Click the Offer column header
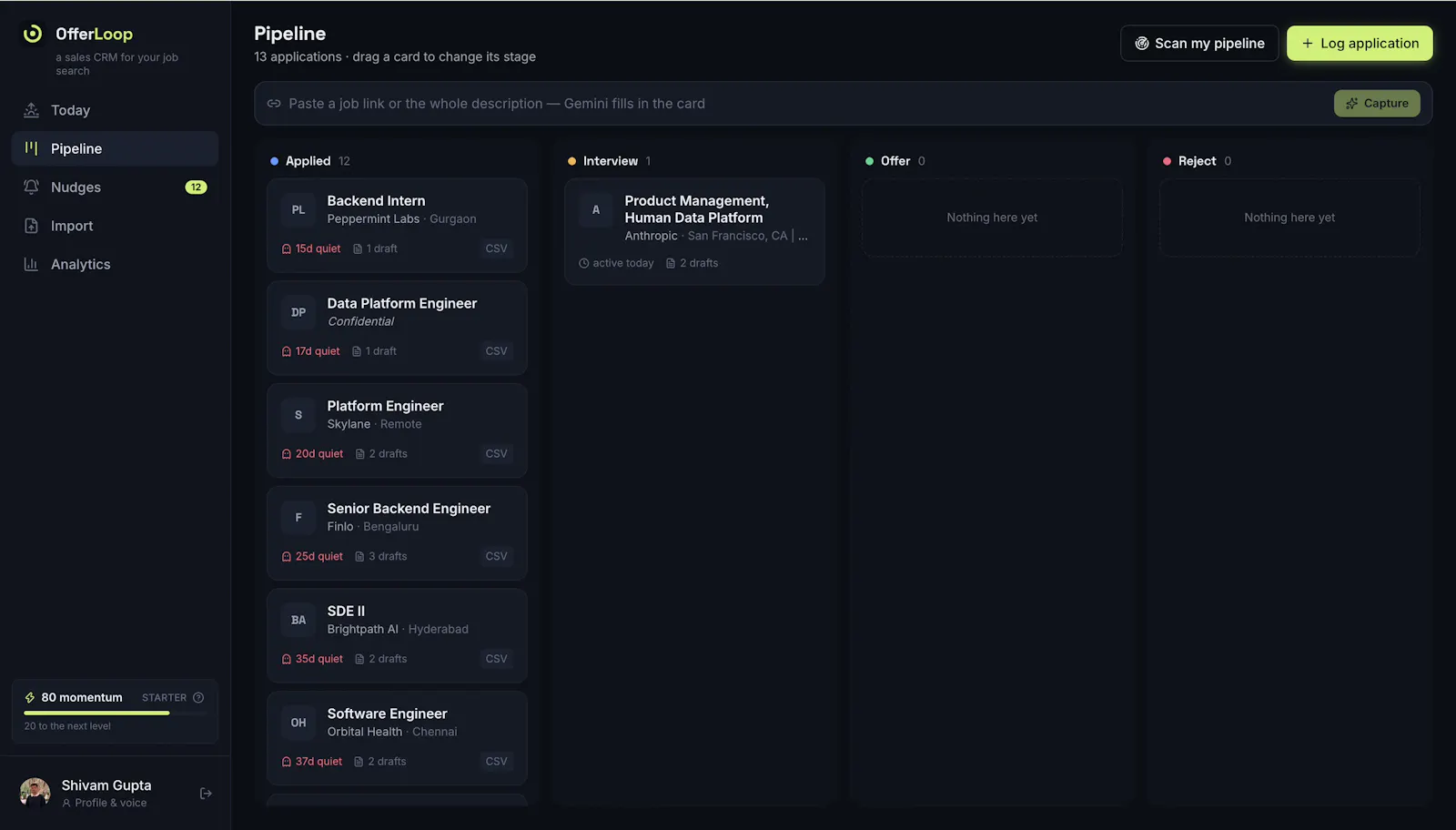The width and height of the screenshot is (1456, 830). [895, 161]
